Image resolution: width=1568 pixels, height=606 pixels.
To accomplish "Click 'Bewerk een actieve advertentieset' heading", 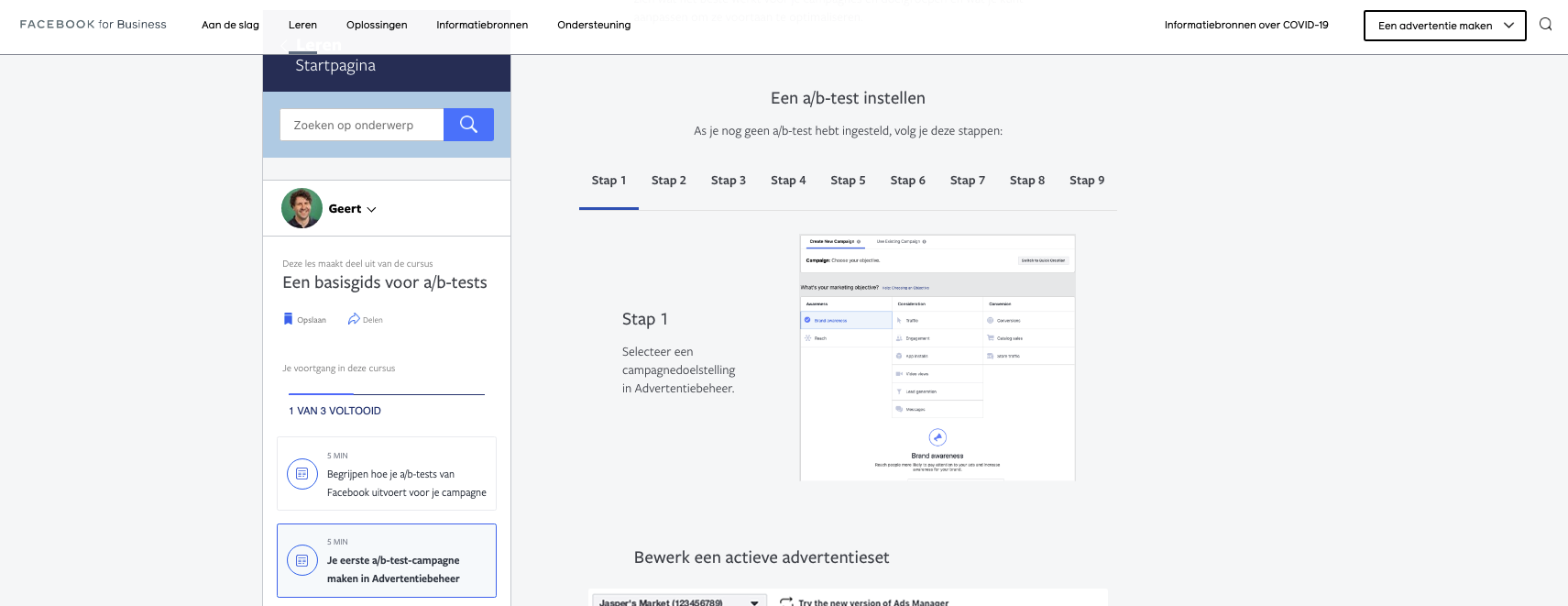I will click(762, 557).
